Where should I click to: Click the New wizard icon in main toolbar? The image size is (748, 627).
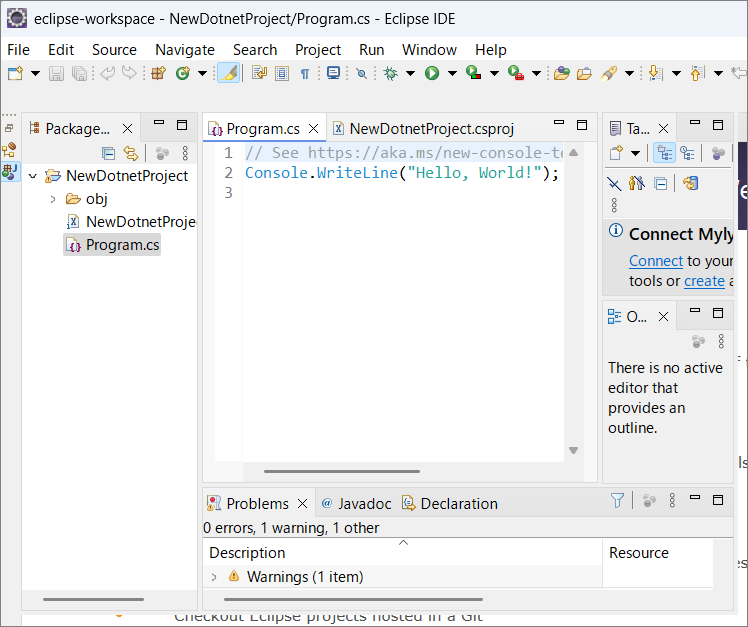coord(15,73)
